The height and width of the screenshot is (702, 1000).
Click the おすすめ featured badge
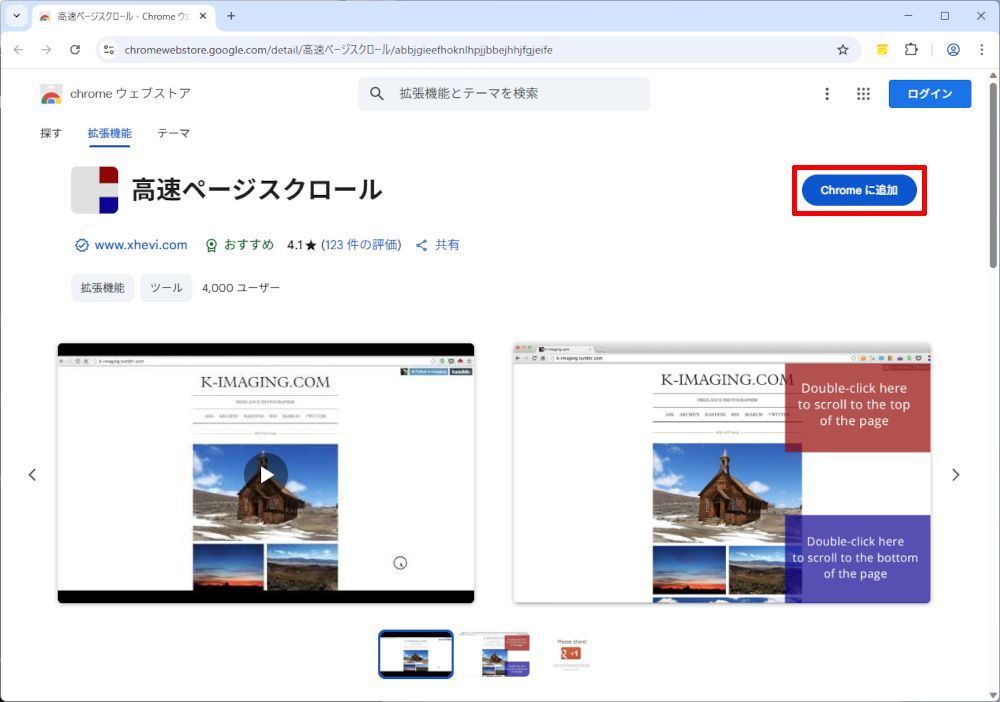240,245
